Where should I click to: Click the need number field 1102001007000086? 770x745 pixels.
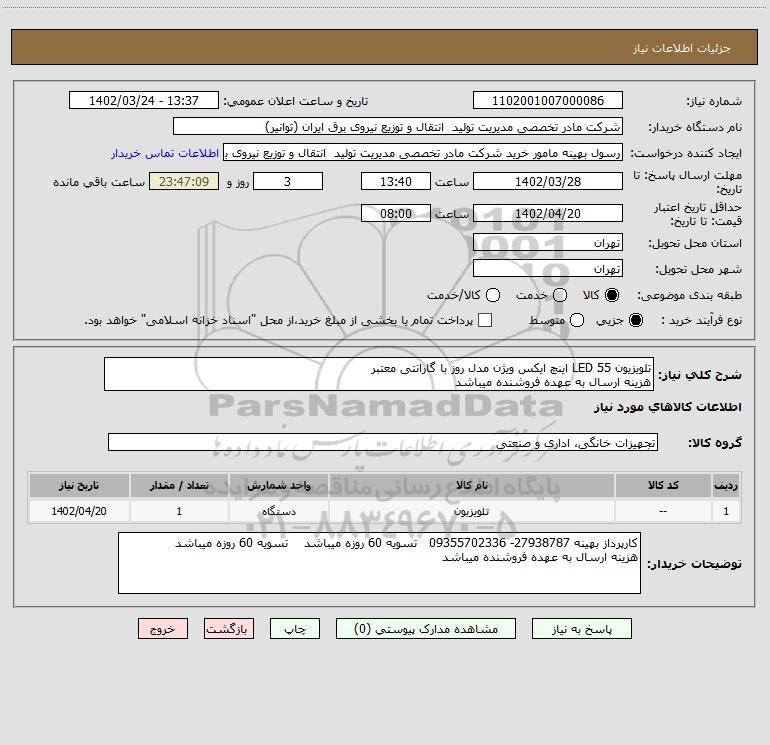click(548, 100)
